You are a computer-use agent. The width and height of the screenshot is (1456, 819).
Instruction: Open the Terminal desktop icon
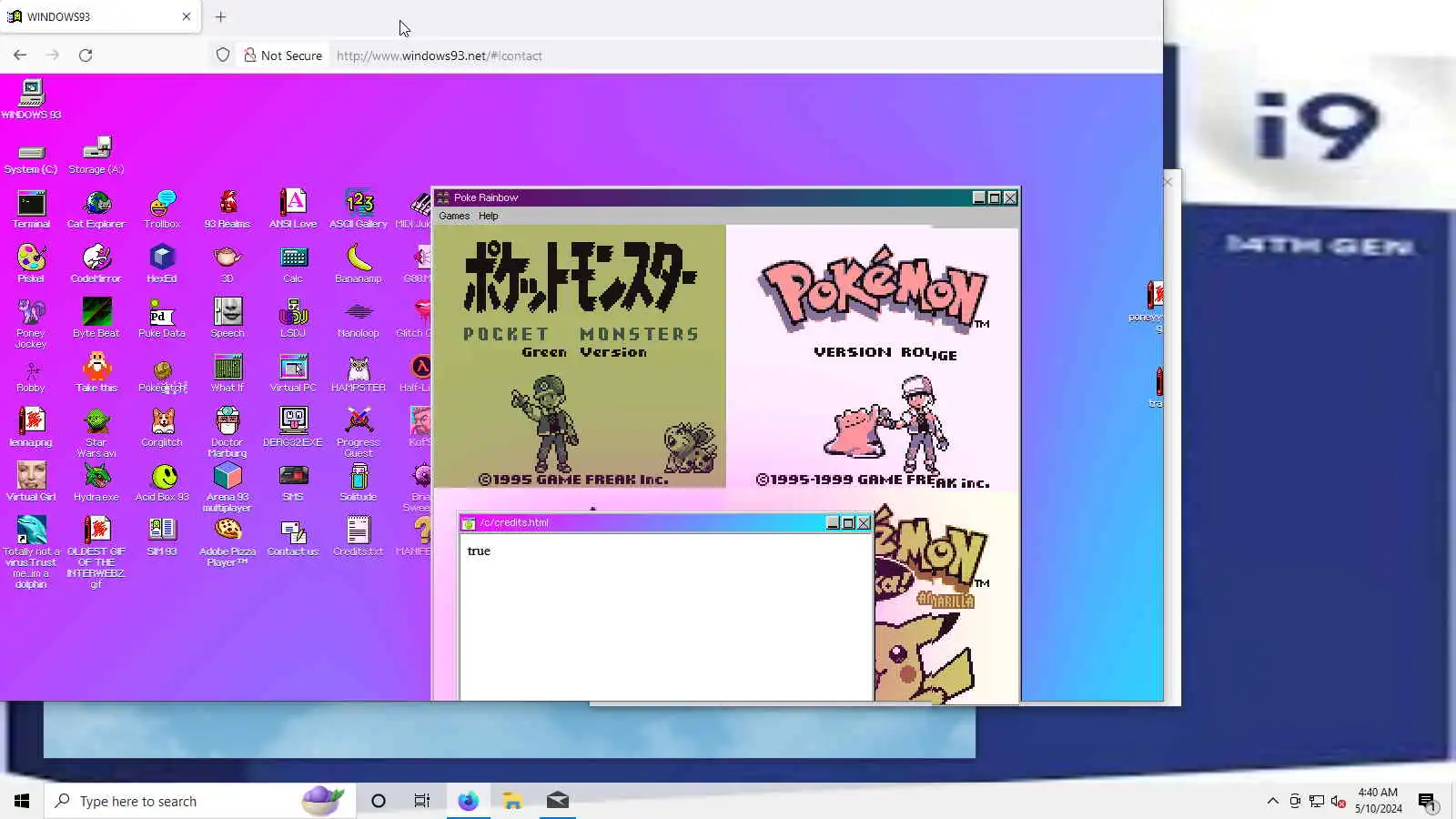tap(31, 209)
